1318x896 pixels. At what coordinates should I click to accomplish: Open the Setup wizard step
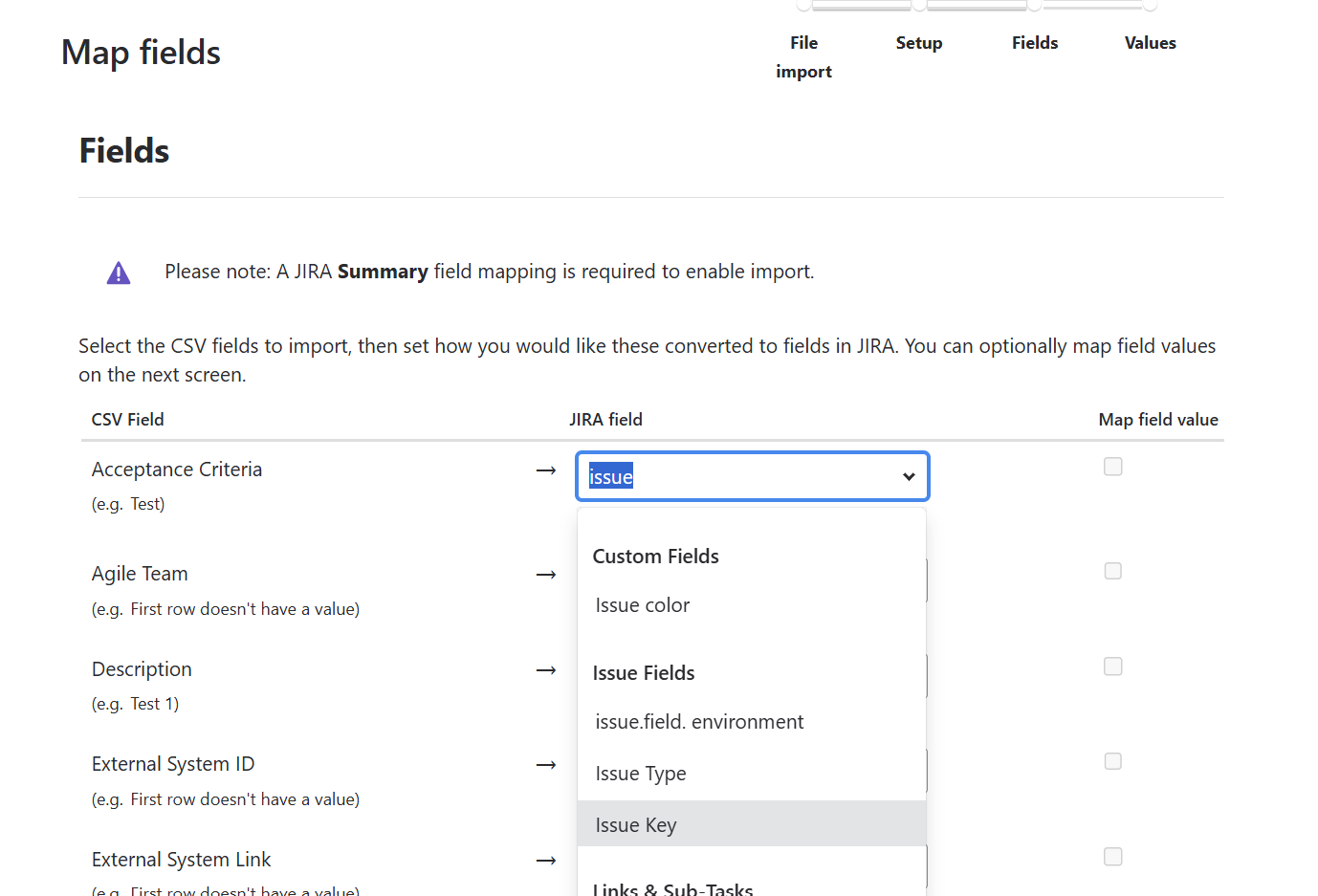point(919,43)
